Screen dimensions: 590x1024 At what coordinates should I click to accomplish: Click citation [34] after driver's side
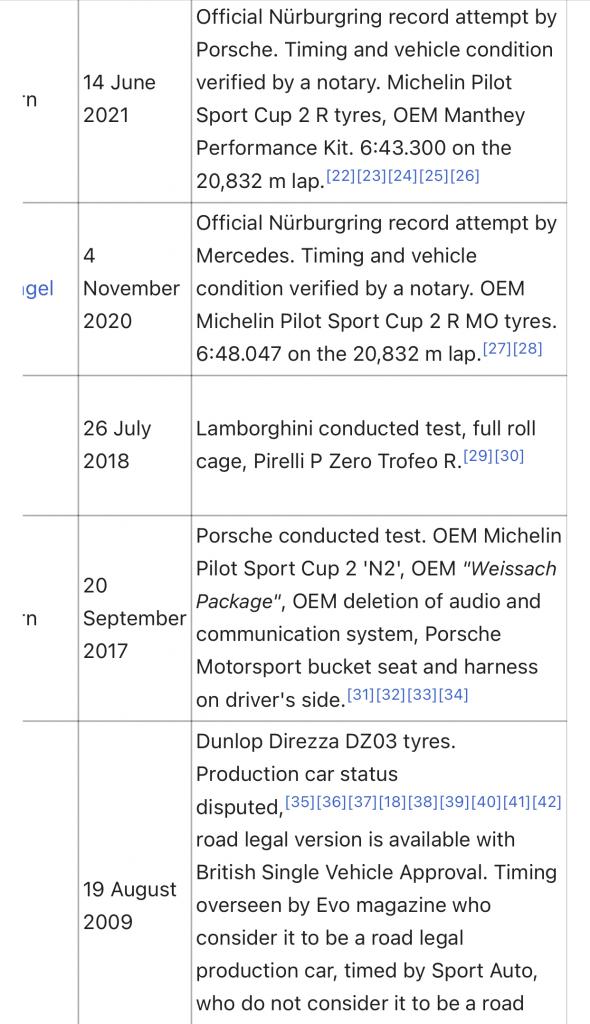(453, 695)
